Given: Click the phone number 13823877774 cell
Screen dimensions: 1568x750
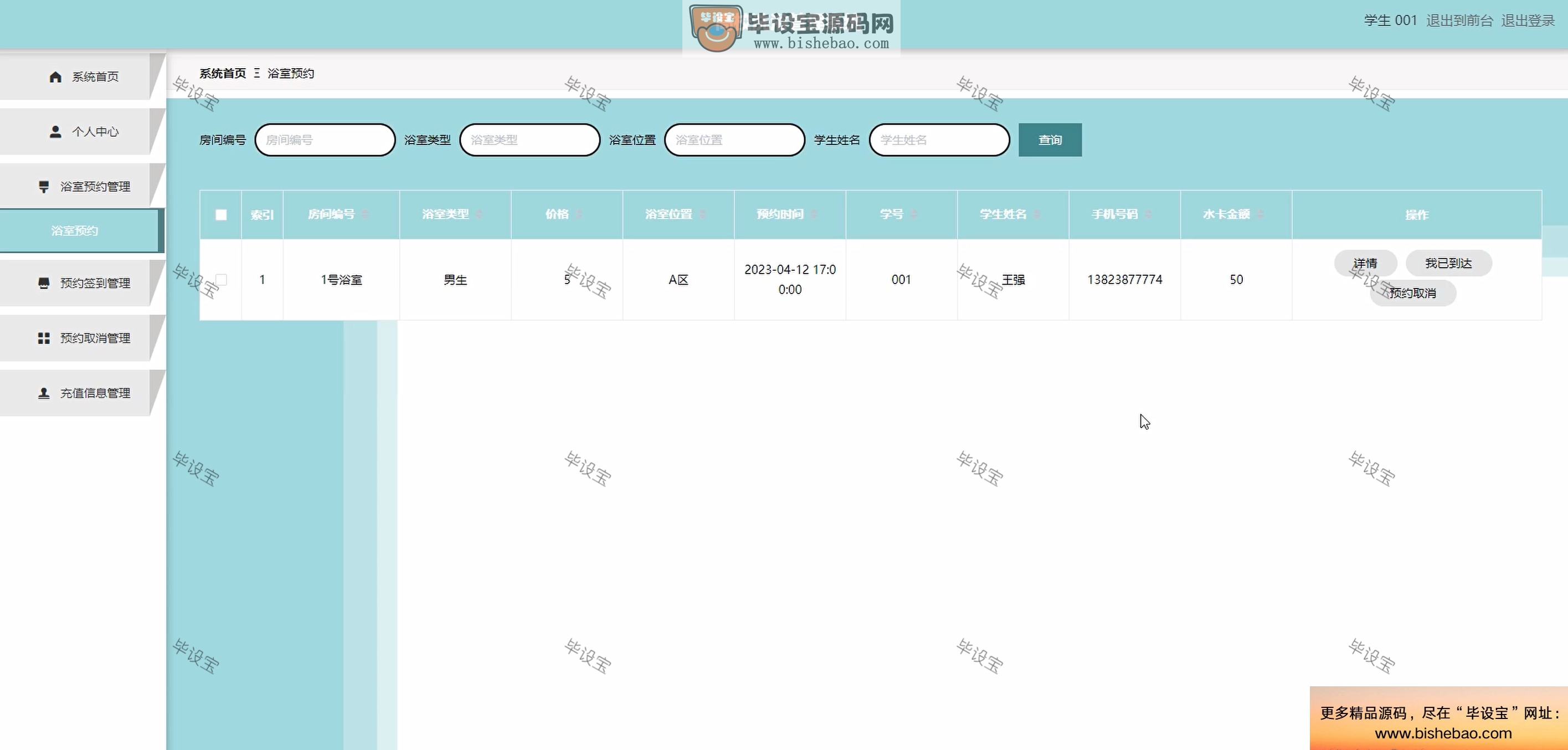Looking at the screenshot, I should pos(1125,279).
